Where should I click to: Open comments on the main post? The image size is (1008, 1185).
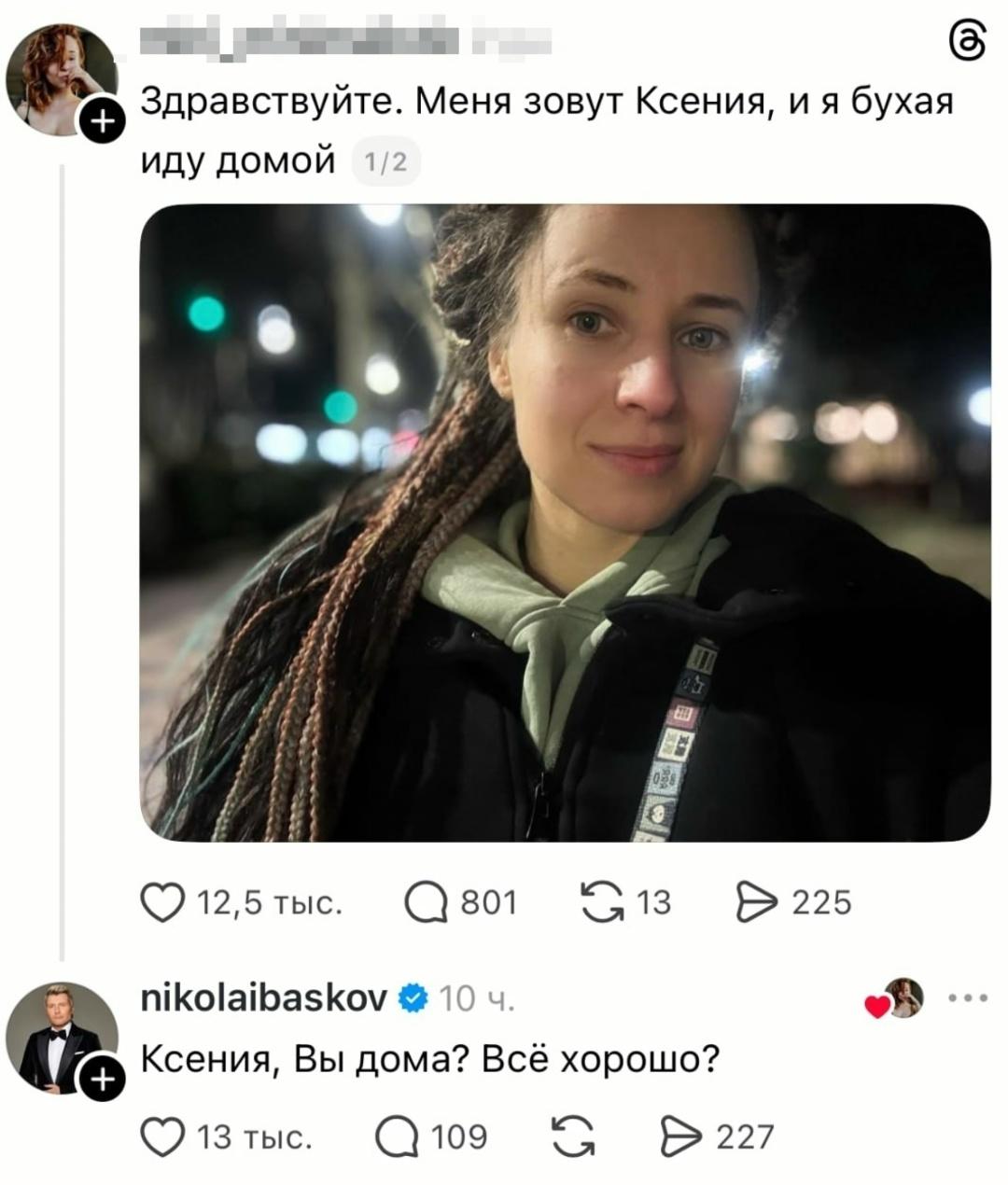pos(425,903)
